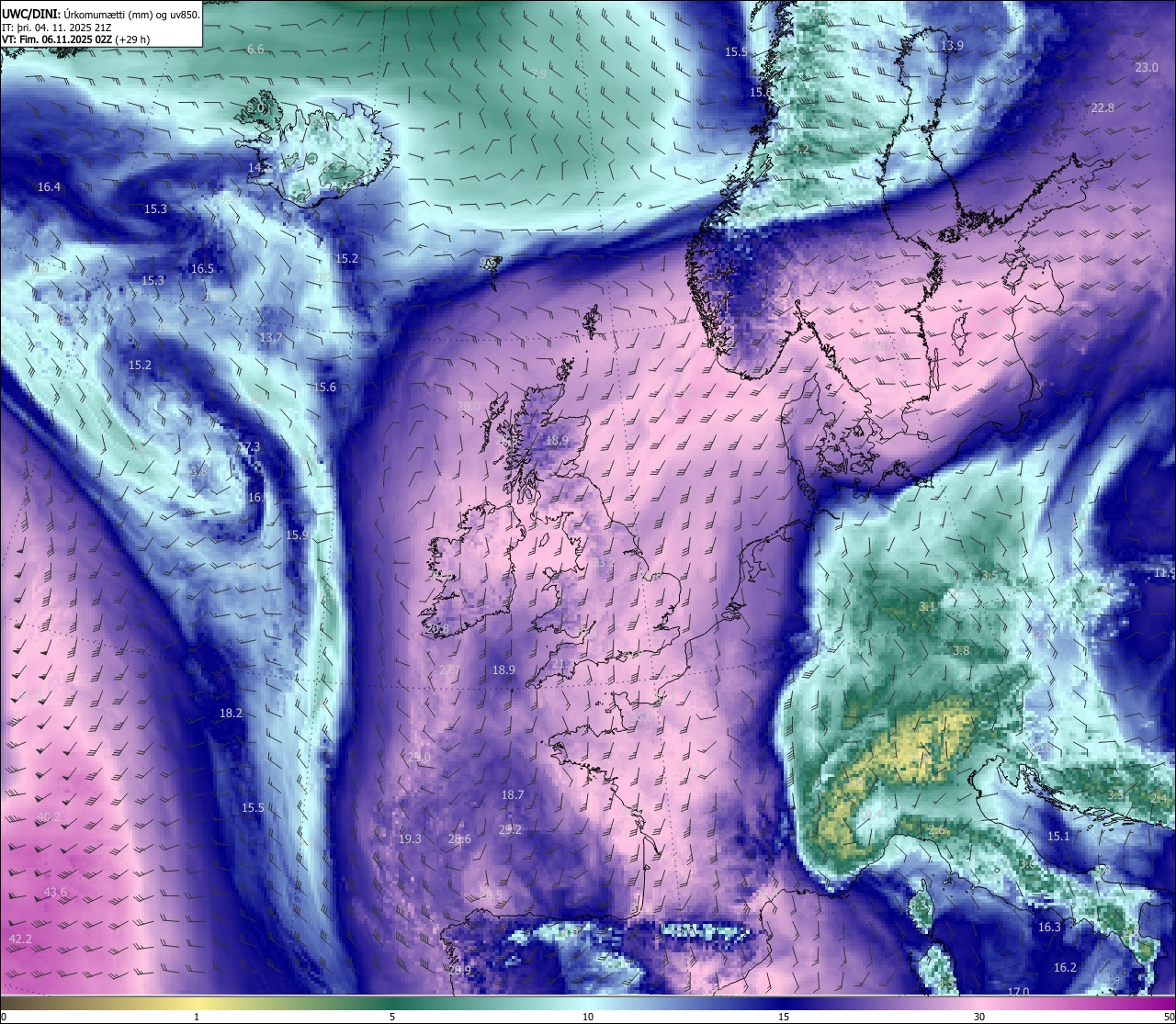Click the 15.9 value on the map
This screenshot has height=1024, width=1176.
pyautogui.click(x=297, y=535)
